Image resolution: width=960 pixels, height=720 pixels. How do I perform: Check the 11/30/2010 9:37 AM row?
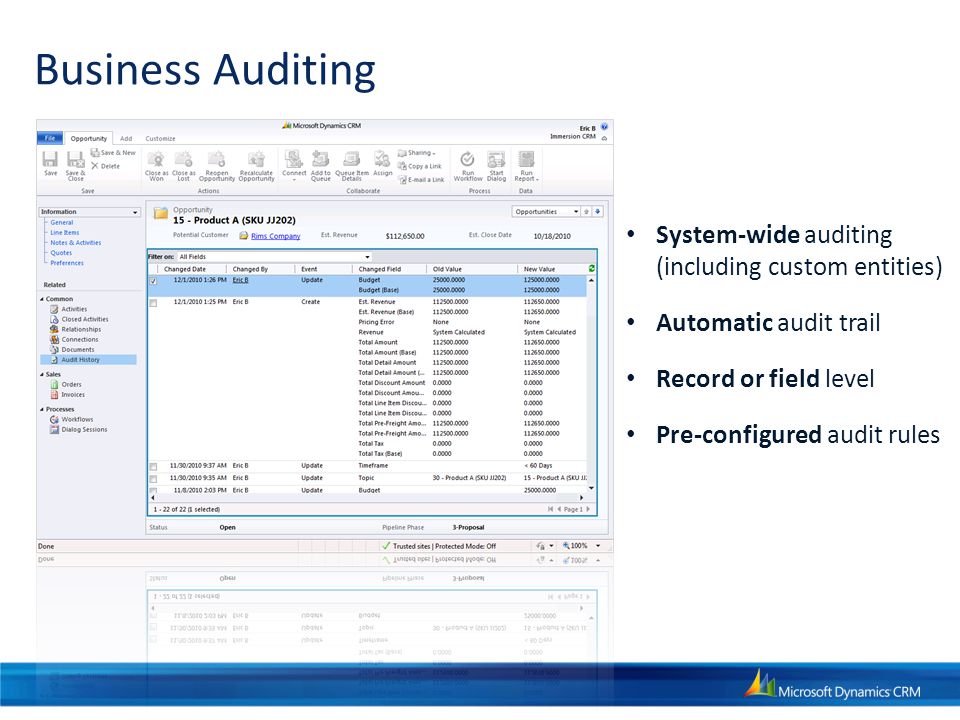[x=154, y=467]
